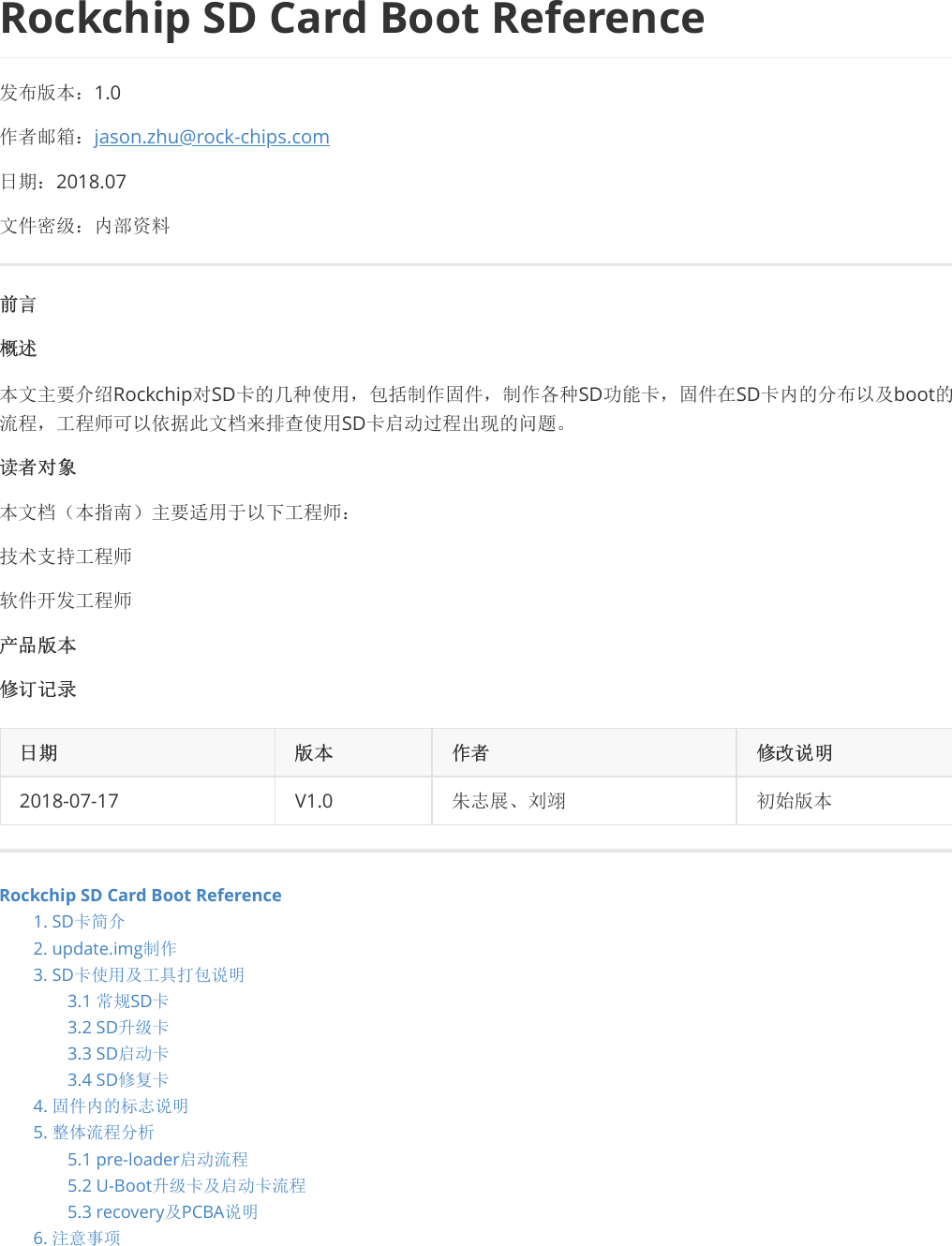Open subsection 5.3 recovery及PCBA说明
The height and width of the screenshot is (1246, 952).
(163, 1211)
